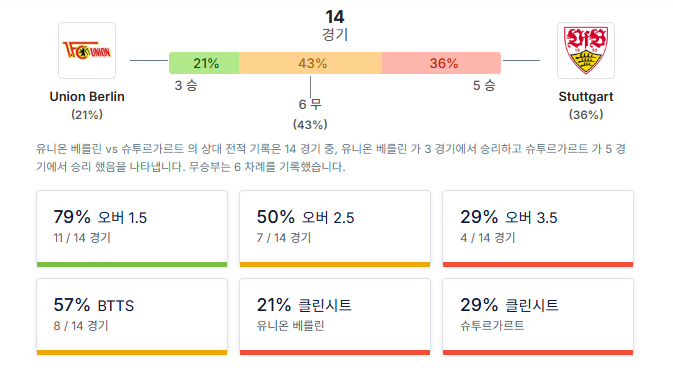This screenshot has height=368, width=673.
Task: Open the 29% 클린시트 슈투르가르트 card
Action: tap(538, 317)
